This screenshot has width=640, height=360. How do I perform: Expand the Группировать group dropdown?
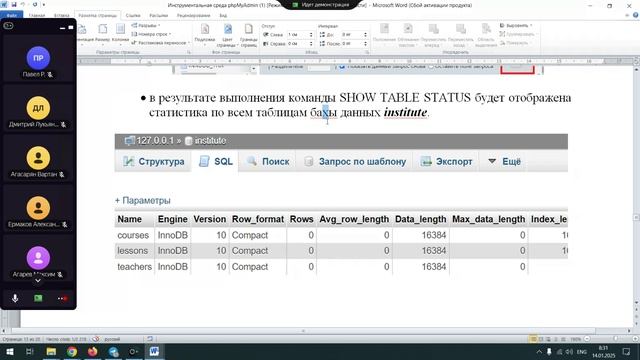(x=517, y=34)
